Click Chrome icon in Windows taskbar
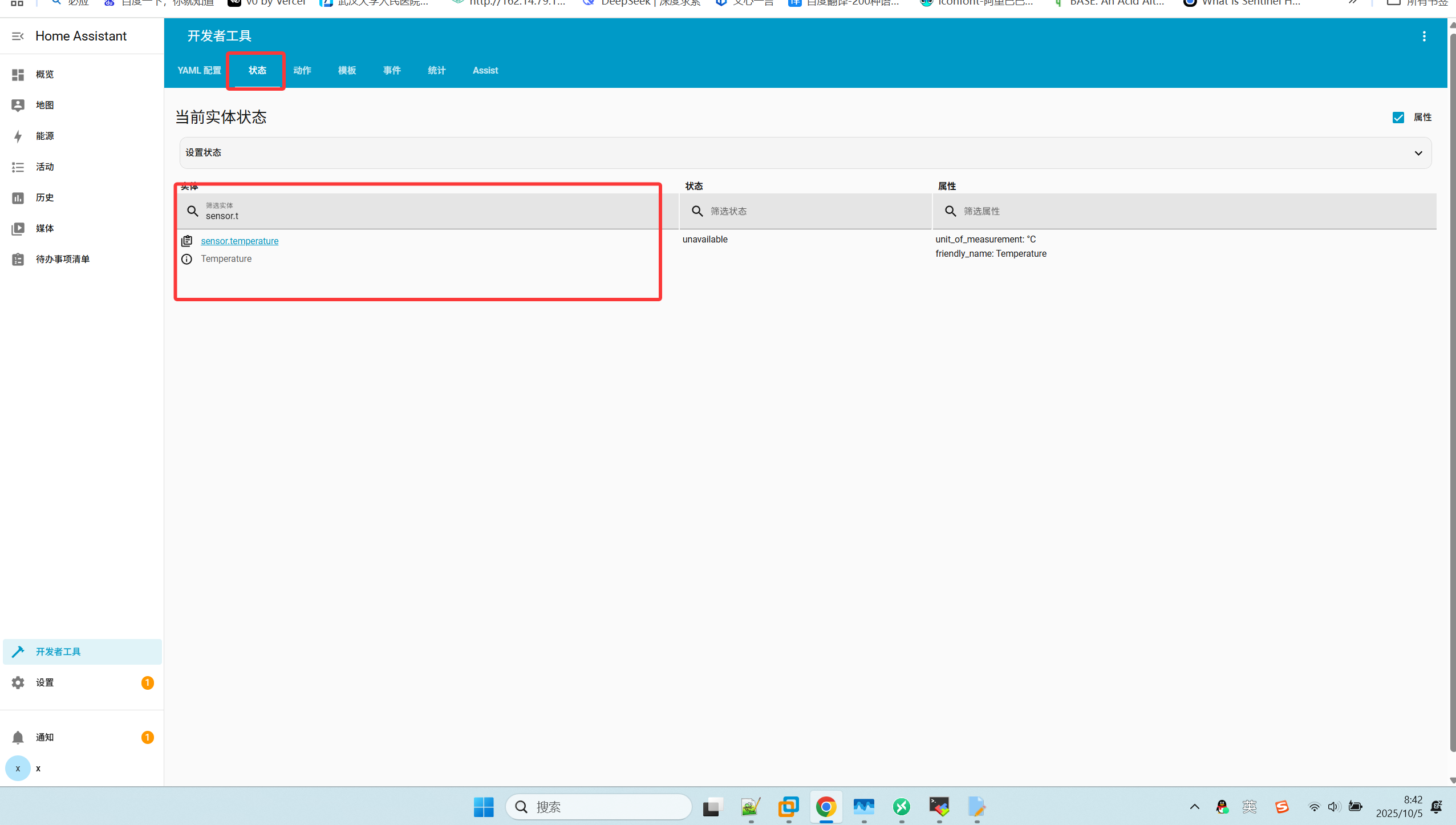This screenshot has width=1456, height=825. pyautogui.click(x=826, y=807)
